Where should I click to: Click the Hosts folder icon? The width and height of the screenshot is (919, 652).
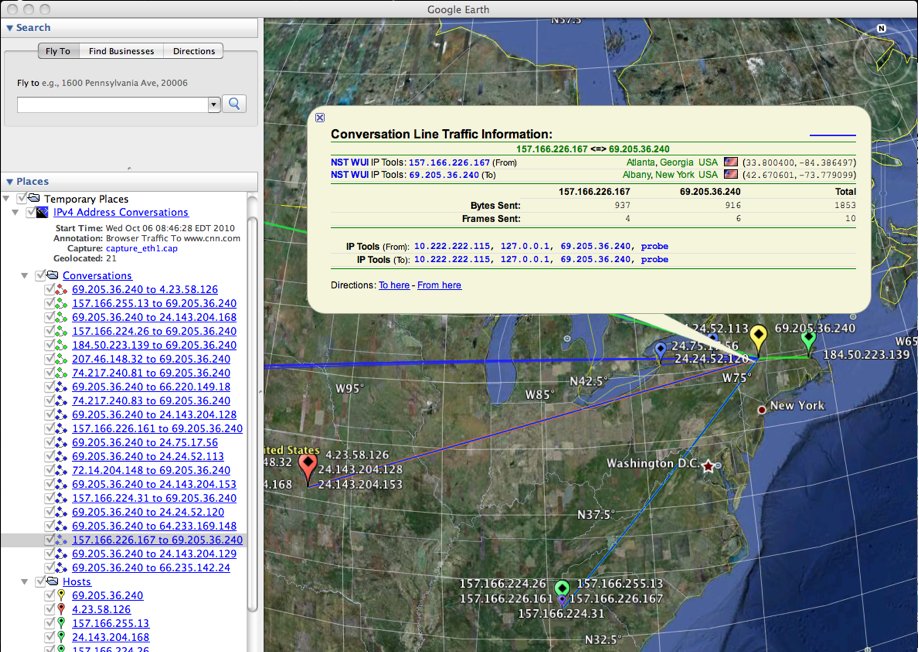click(x=53, y=580)
